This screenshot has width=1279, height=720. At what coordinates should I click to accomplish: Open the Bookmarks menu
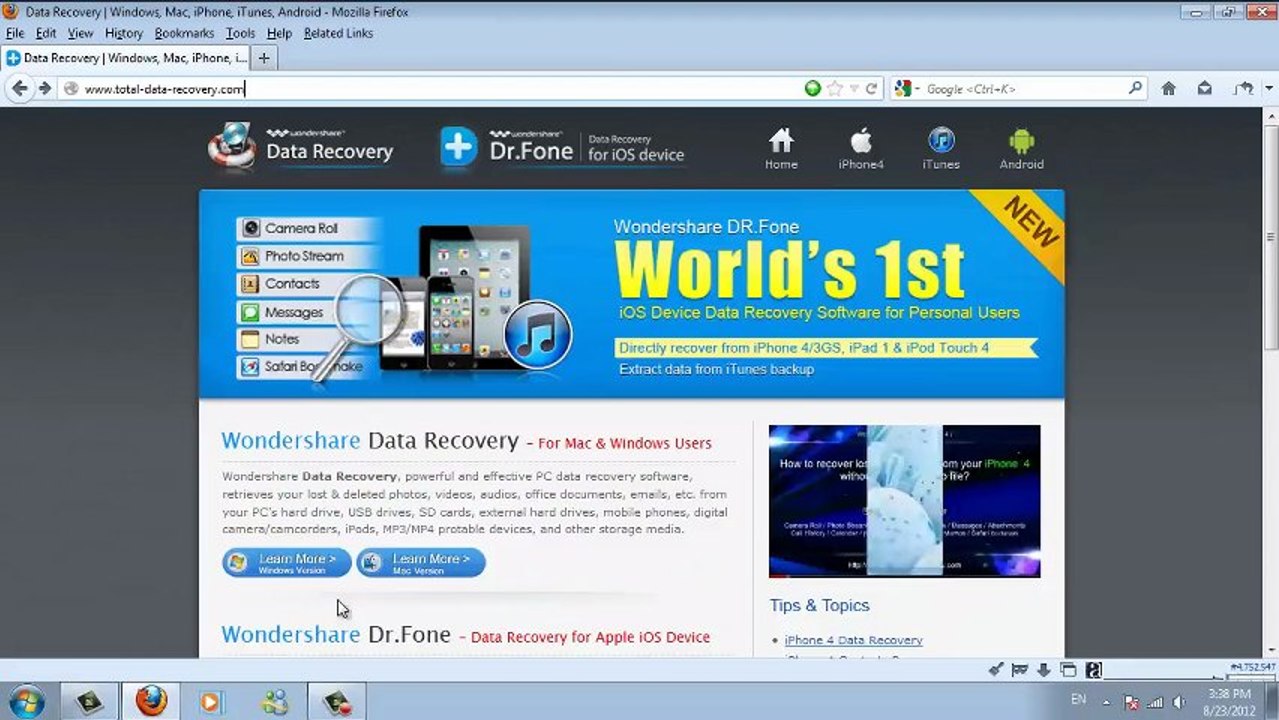(184, 33)
